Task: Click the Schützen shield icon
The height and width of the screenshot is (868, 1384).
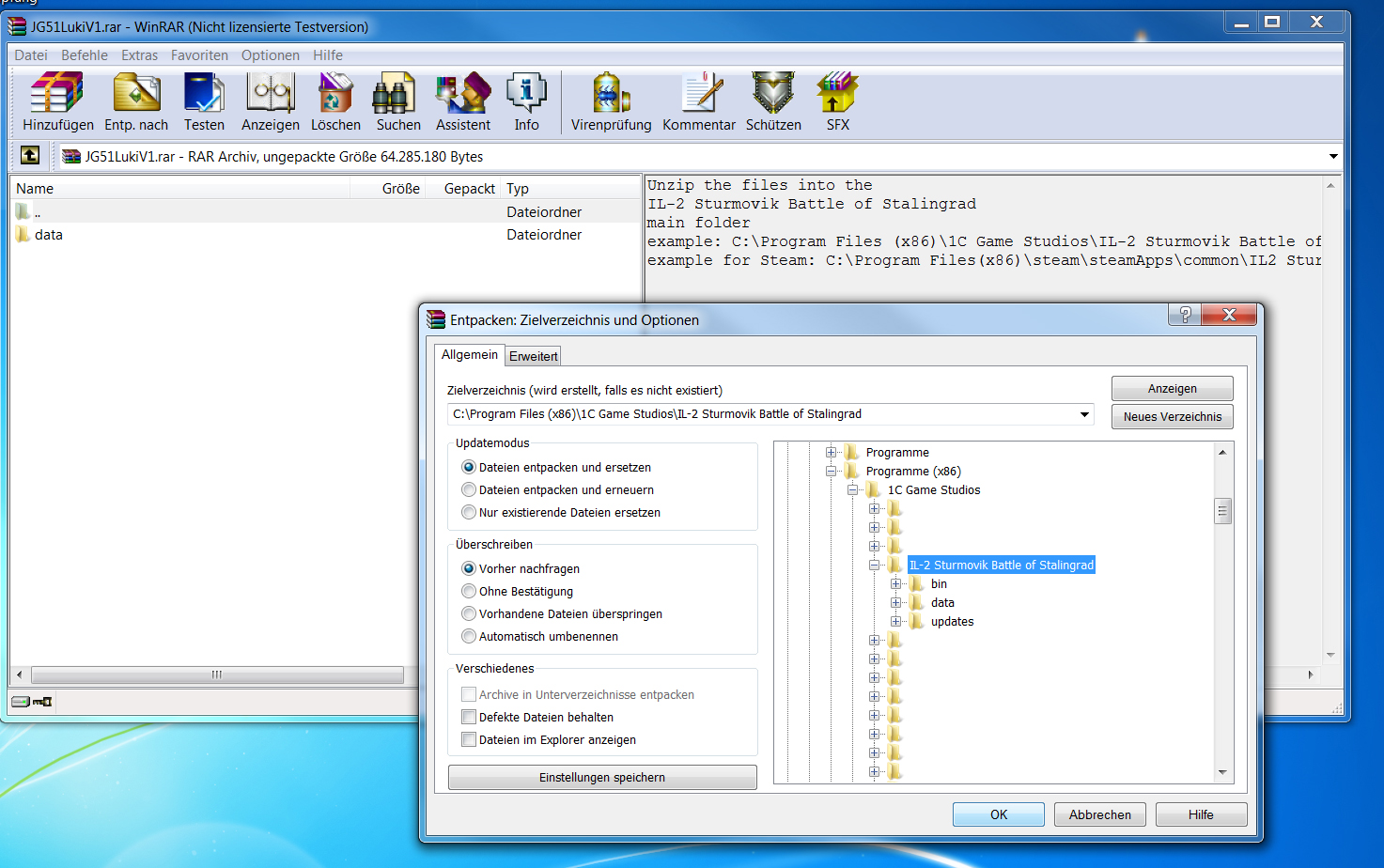Action: point(773,94)
